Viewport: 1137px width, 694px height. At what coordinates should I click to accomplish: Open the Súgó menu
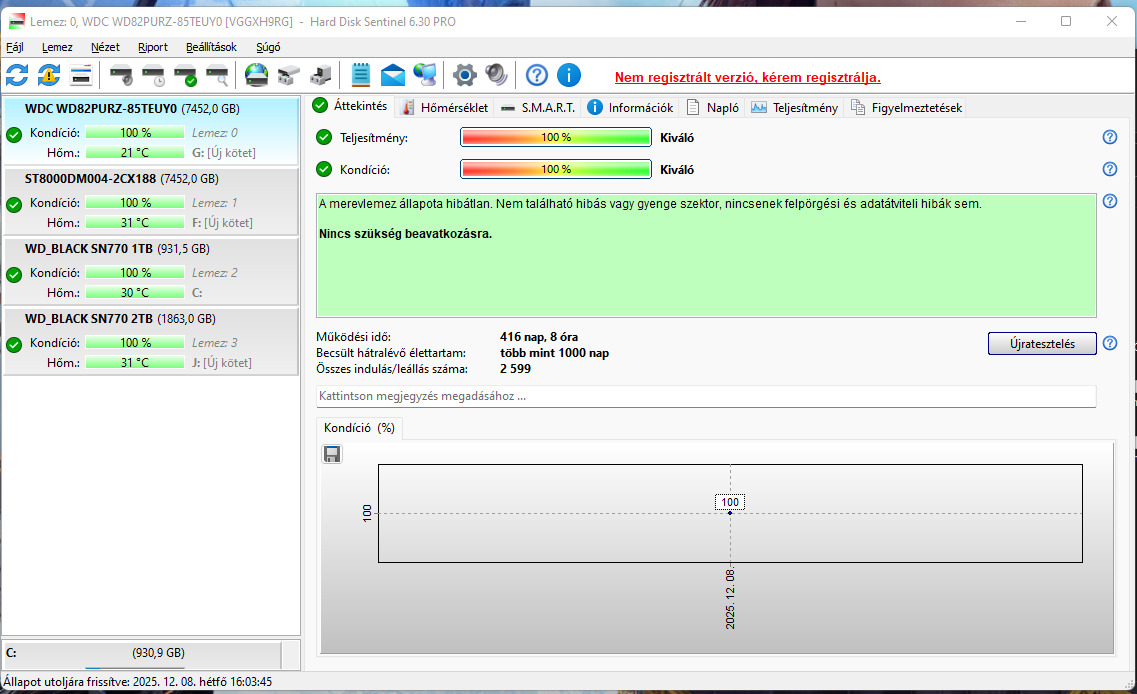tap(268, 47)
